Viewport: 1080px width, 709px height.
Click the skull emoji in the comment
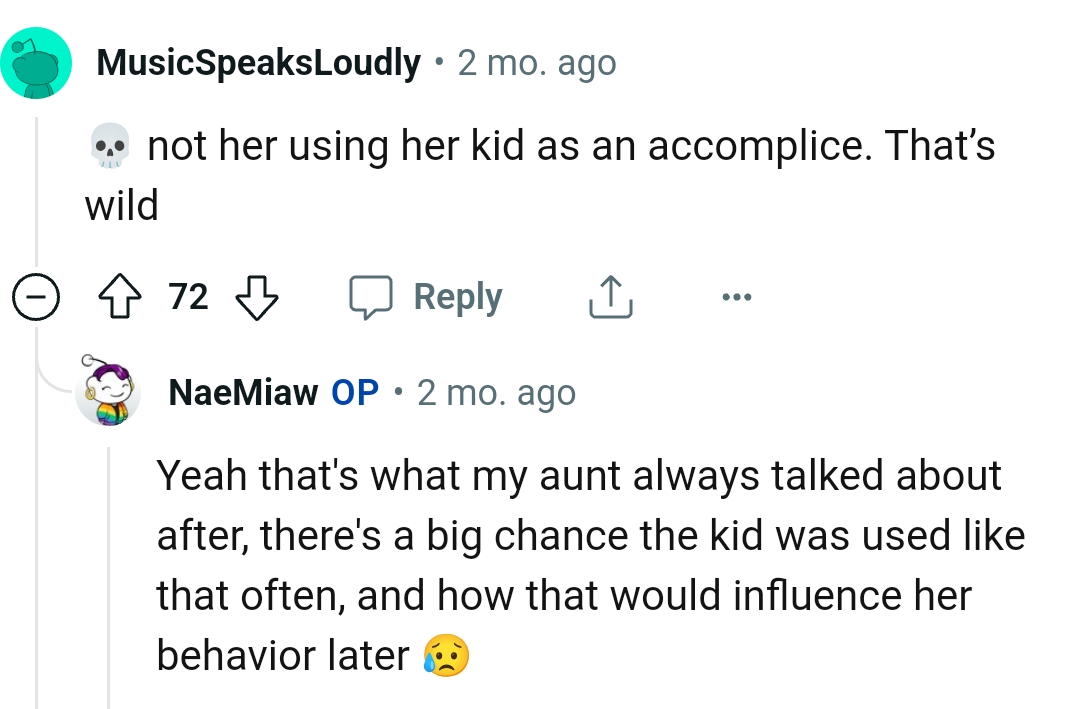[110, 144]
